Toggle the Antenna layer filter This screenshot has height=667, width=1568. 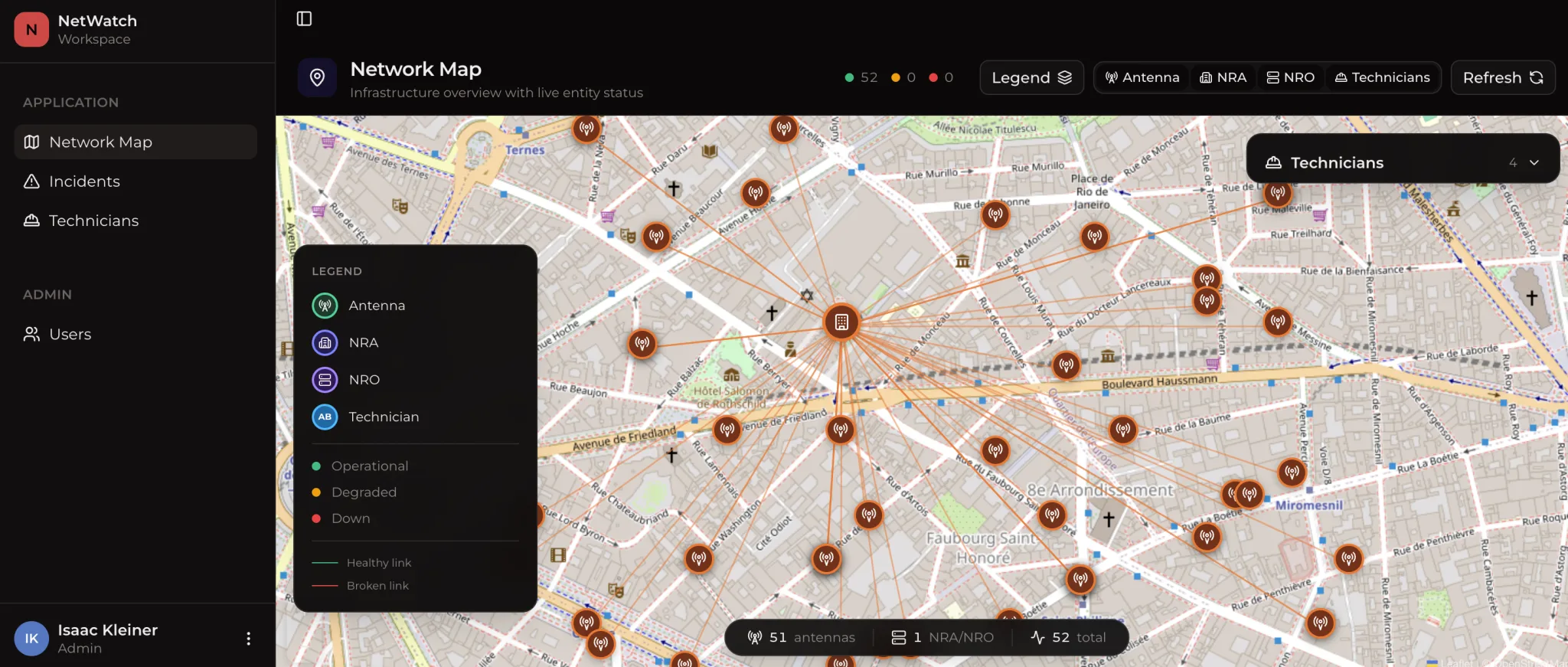click(1142, 77)
